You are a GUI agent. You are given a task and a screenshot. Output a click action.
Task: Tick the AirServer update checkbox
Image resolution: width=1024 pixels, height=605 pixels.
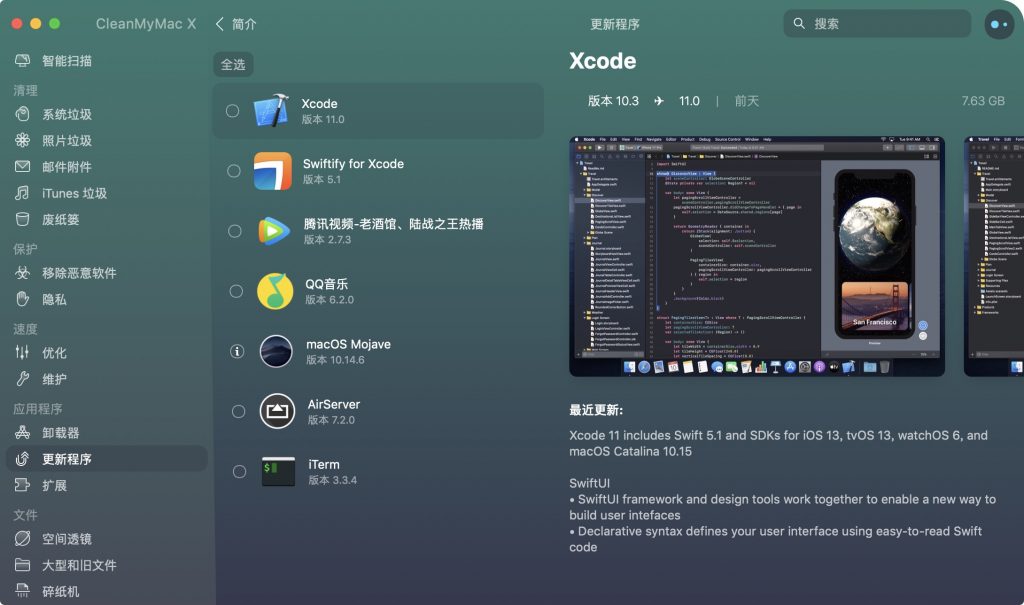[x=239, y=412]
